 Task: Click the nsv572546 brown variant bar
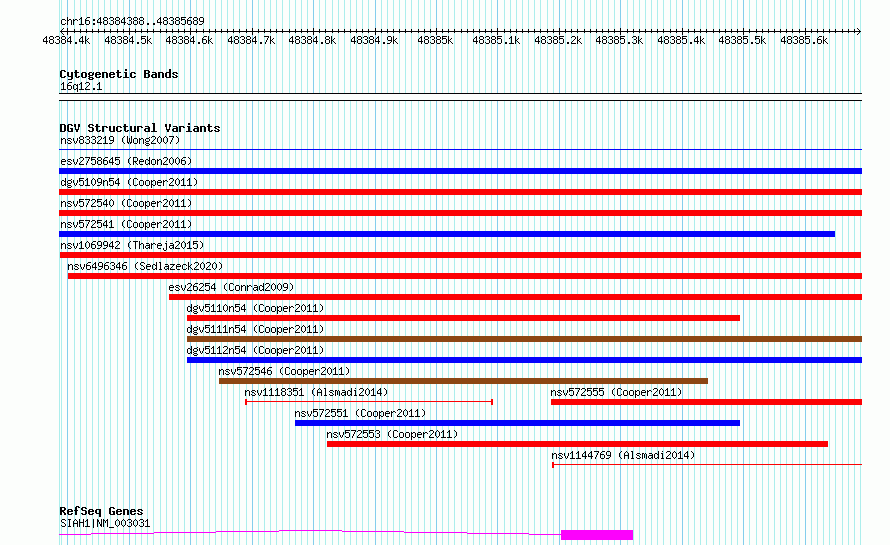(463, 381)
